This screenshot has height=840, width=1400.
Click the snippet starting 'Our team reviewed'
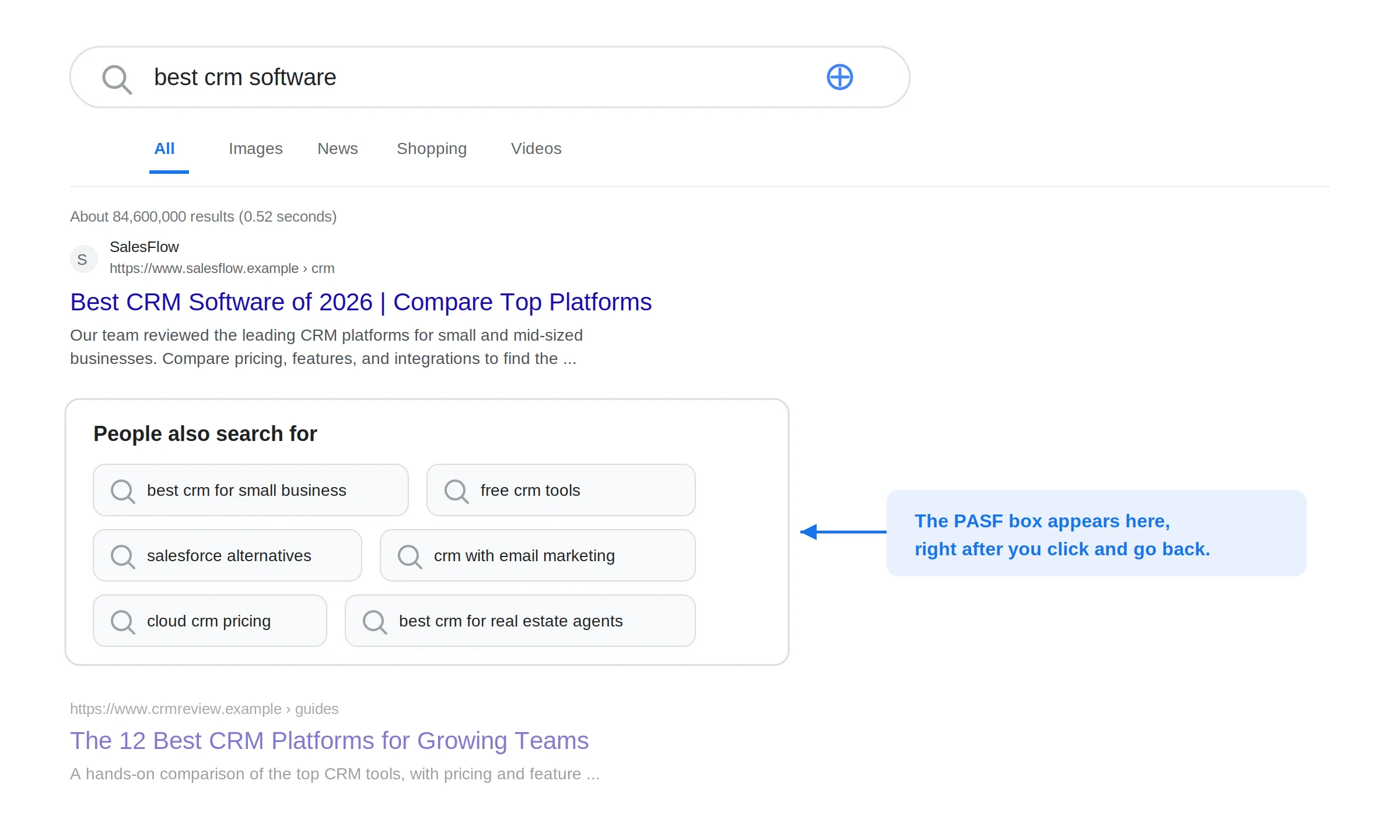click(x=327, y=346)
